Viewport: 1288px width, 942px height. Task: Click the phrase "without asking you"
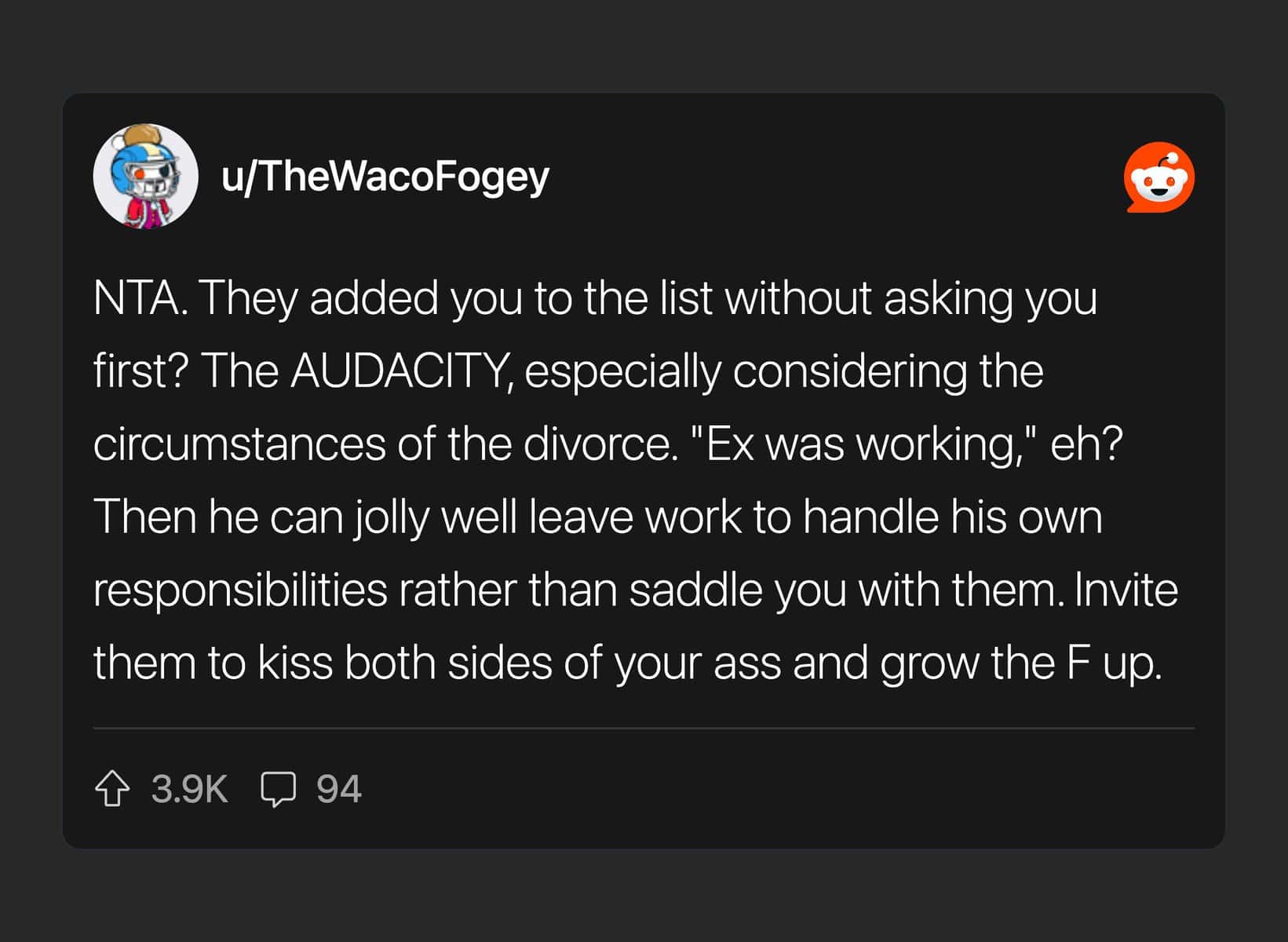point(910,298)
